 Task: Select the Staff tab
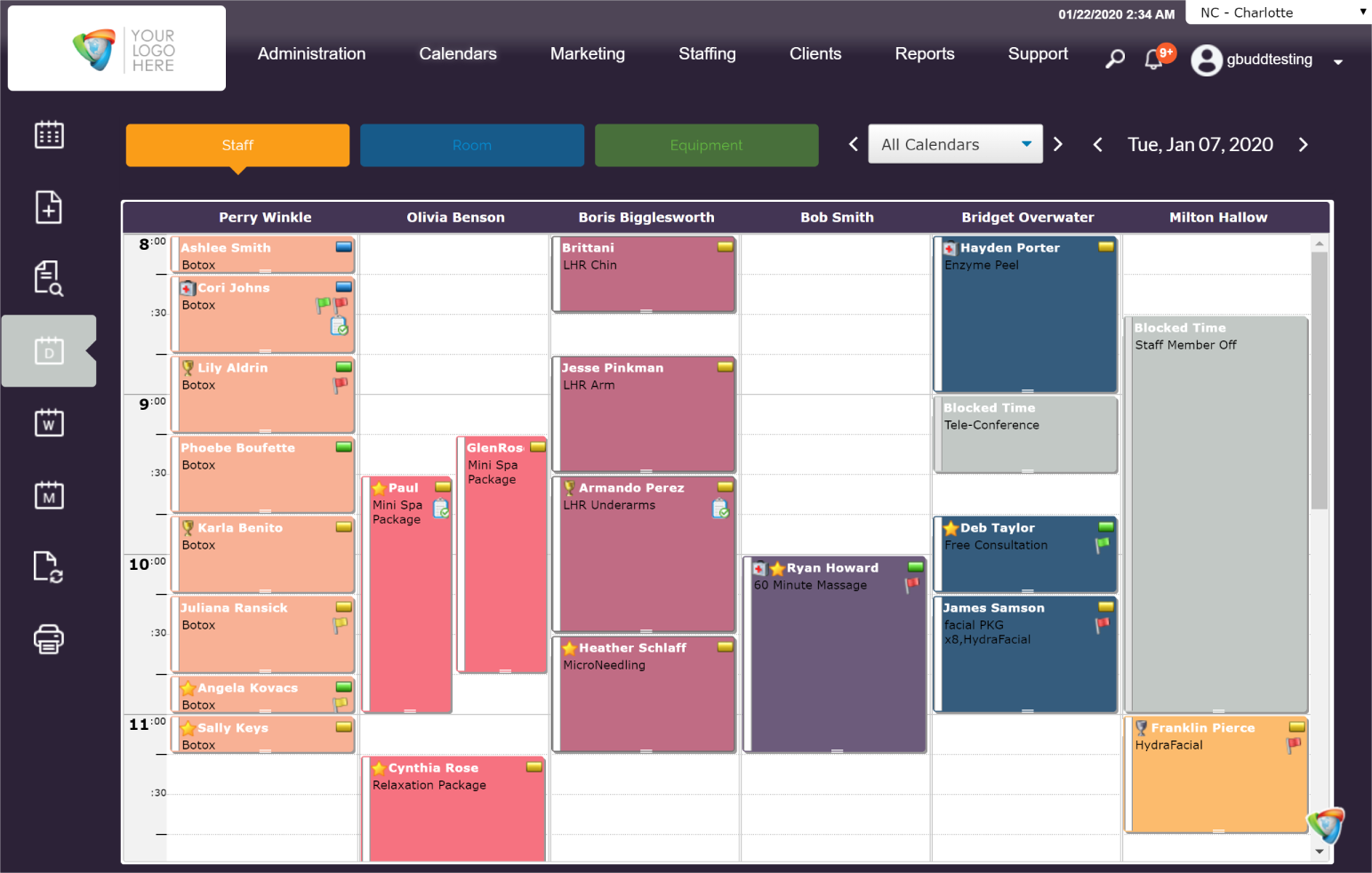(237, 145)
